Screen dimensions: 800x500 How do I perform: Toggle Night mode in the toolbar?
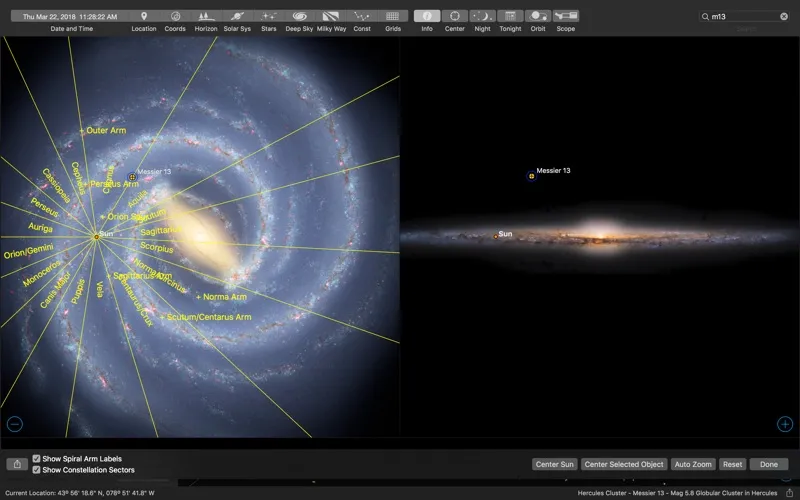(482, 17)
